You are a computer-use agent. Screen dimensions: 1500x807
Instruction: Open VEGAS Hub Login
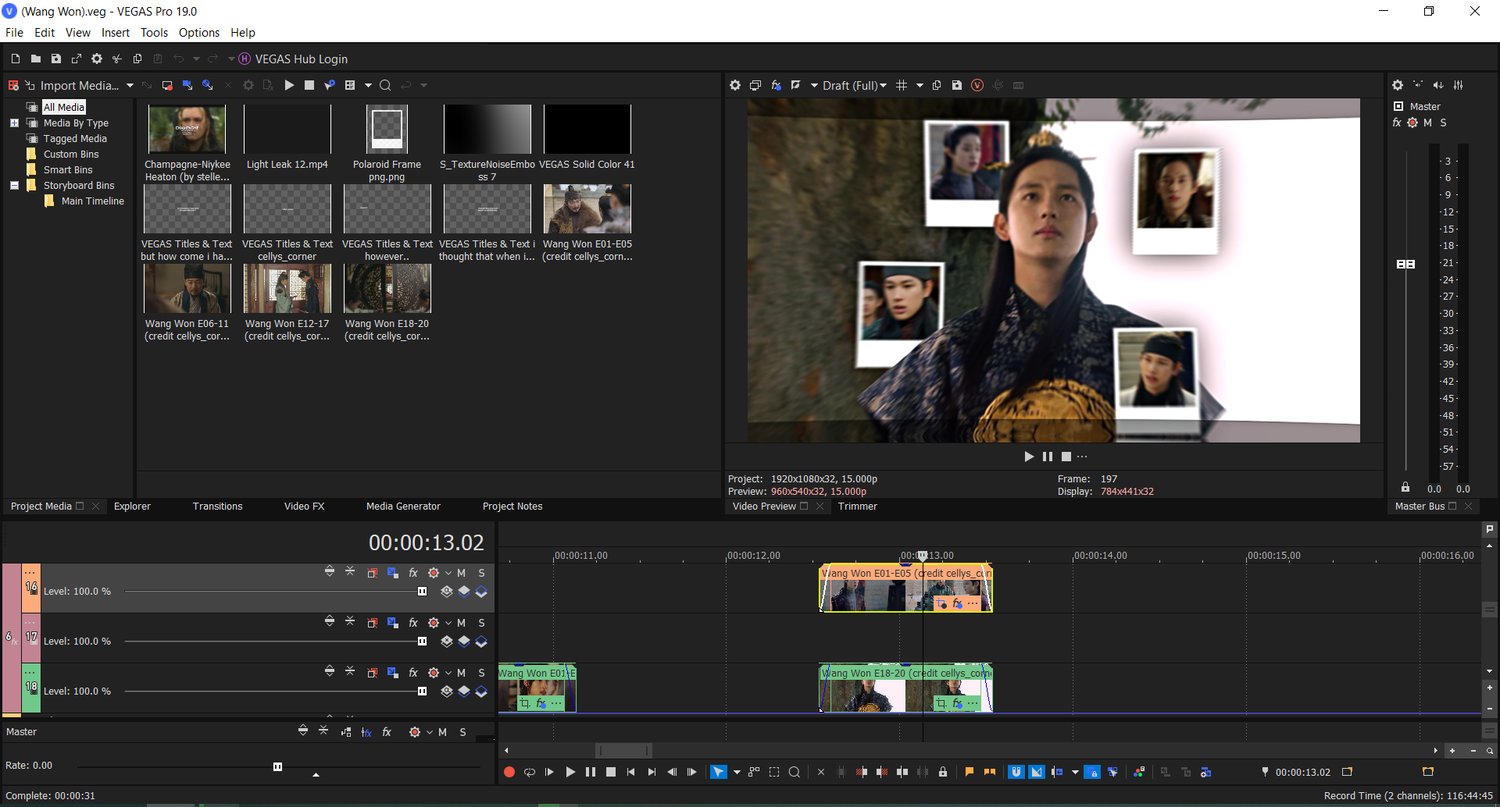click(293, 59)
